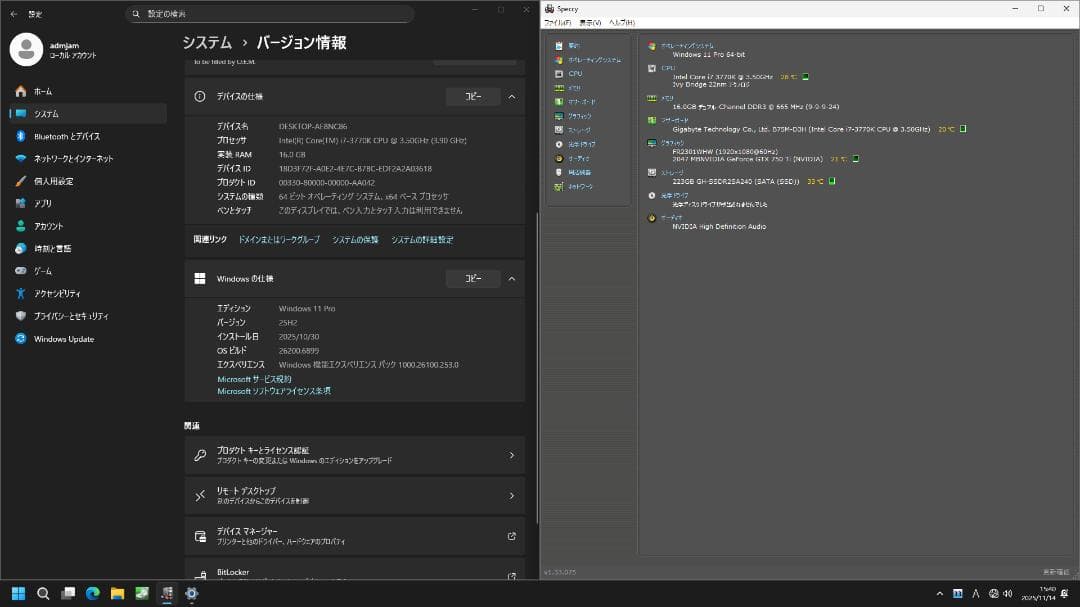This screenshot has width=1080, height=607.
Task: Select the メモリ (RAM) icon in Speccy
Action: click(575, 87)
